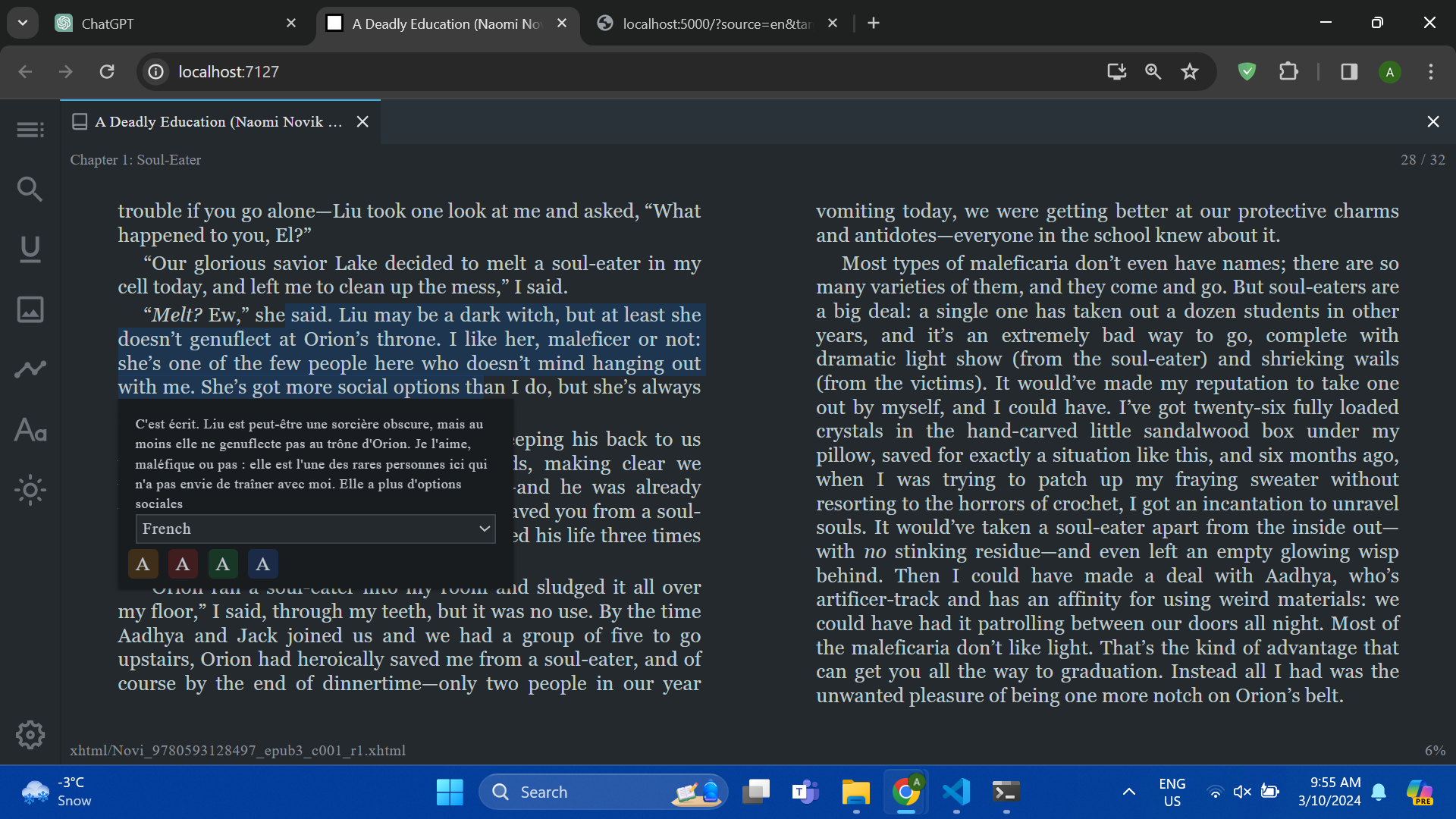
Task: Open the search icon in the sidebar
Action: tap(30, 189)
